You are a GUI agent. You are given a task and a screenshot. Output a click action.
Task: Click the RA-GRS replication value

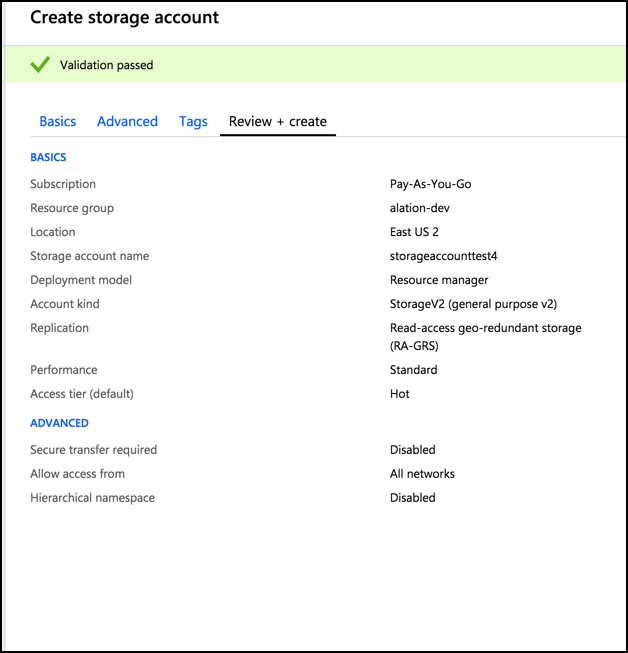[486, 336]
